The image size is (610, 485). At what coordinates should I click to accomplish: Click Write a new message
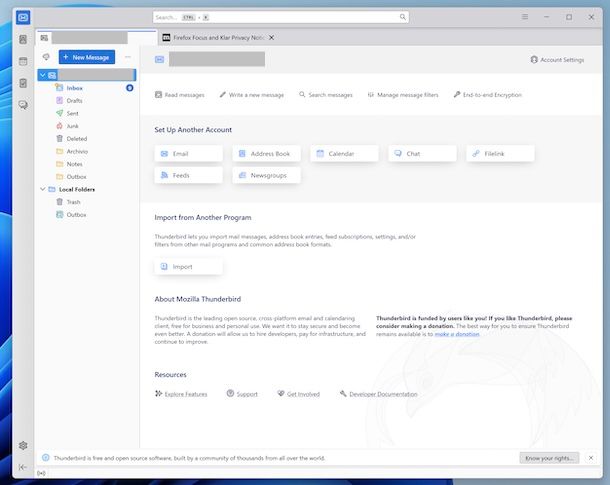[251, 95]
